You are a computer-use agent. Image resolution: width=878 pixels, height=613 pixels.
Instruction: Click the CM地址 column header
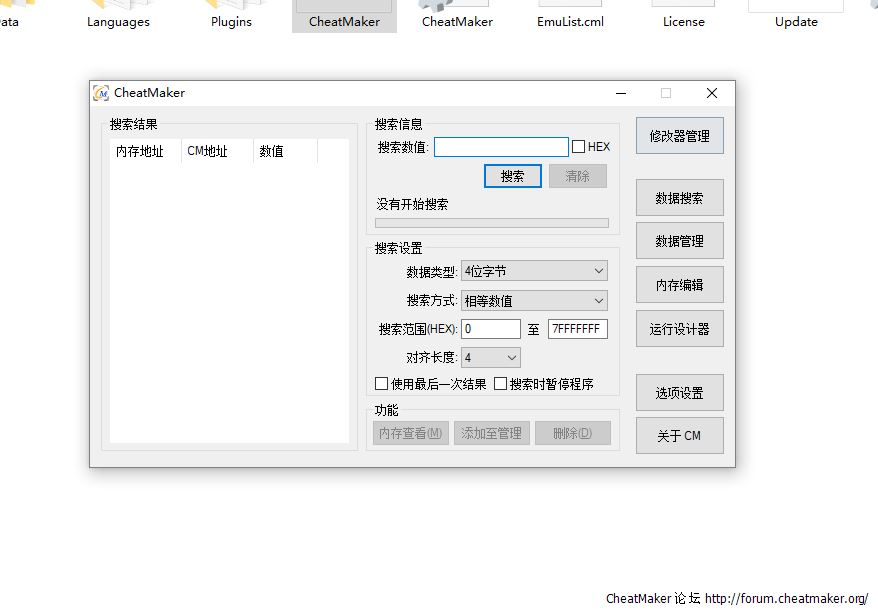[216, 151]
